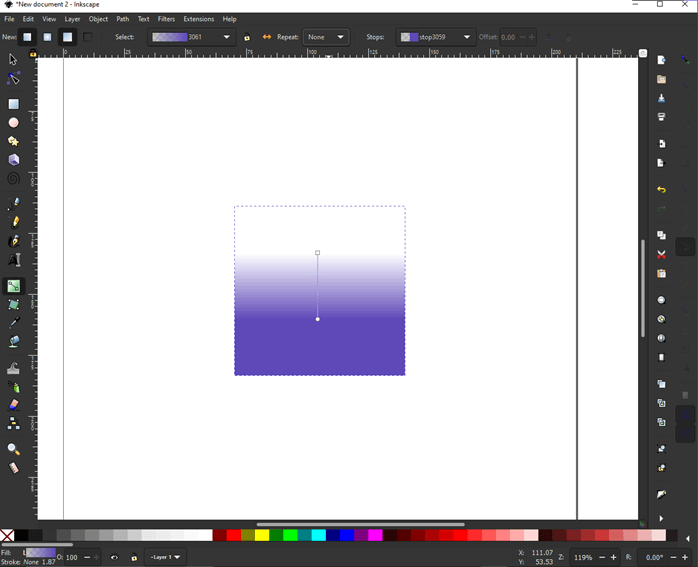Toggle radial gradient creation mode

tap(47, 37)
